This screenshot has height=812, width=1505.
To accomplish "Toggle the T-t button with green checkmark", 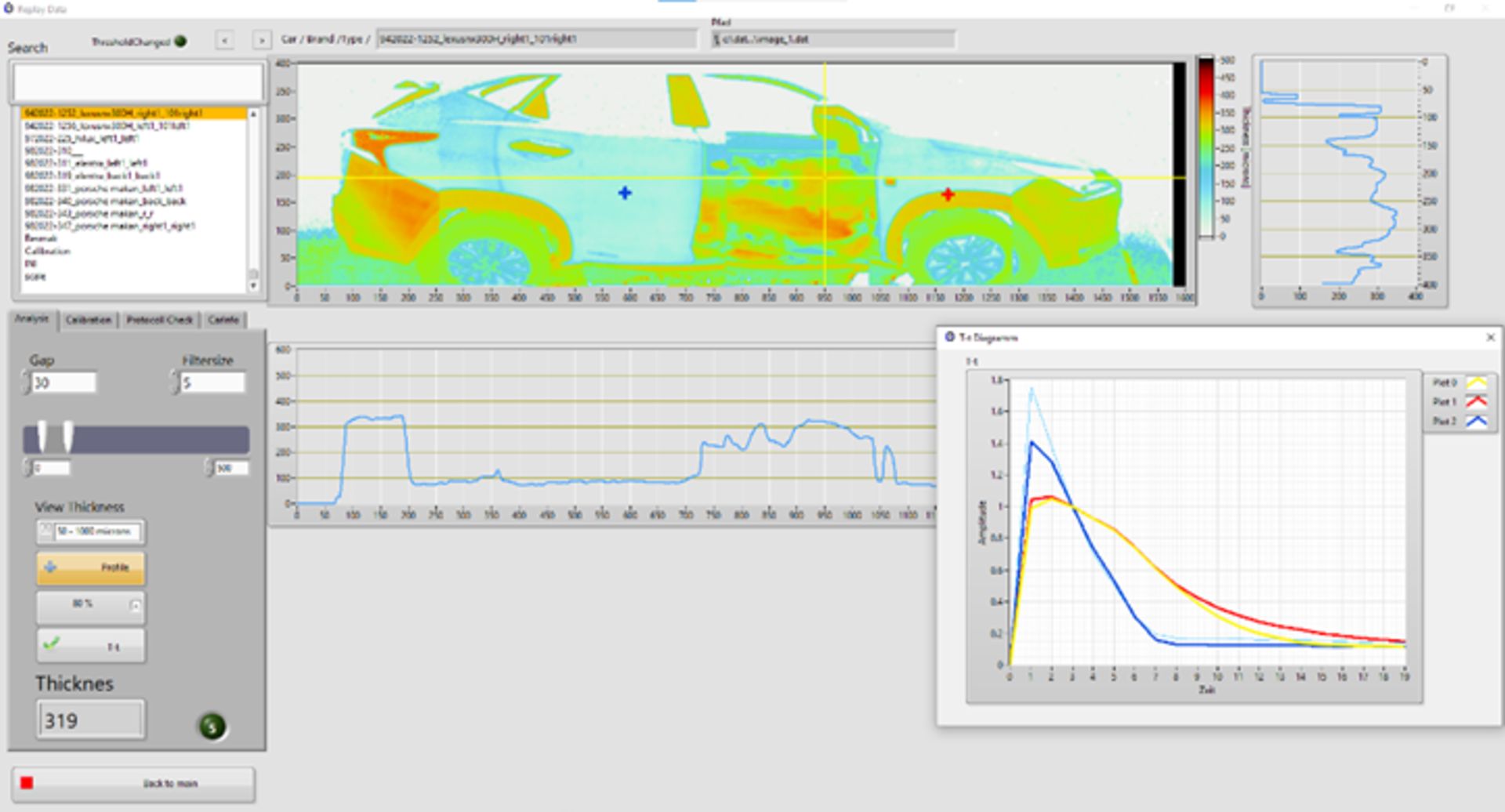I will pos(90,646).
